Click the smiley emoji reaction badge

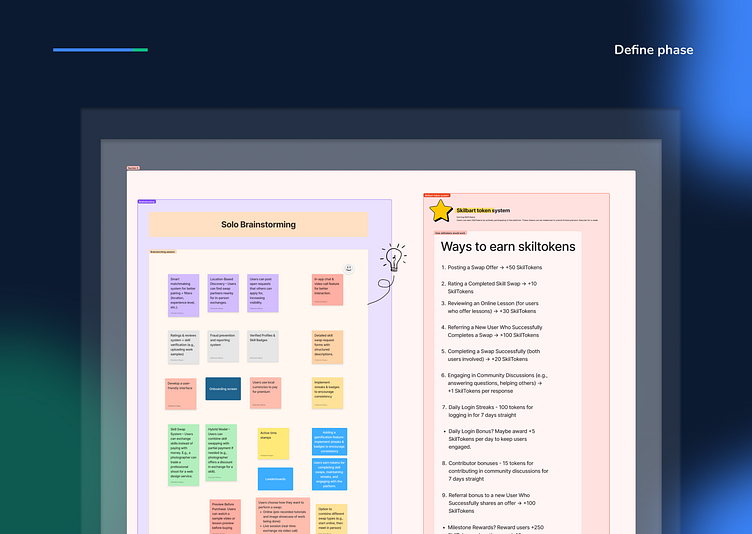(349, 268)
